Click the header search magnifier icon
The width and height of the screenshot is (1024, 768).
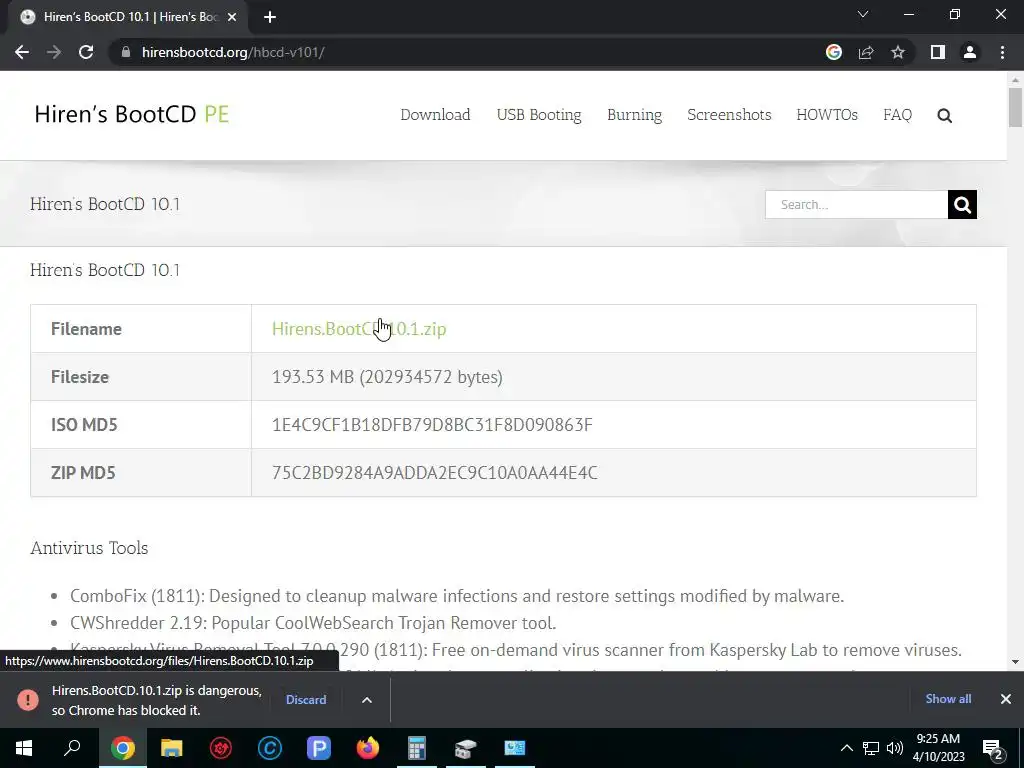(x=944, y=116)
